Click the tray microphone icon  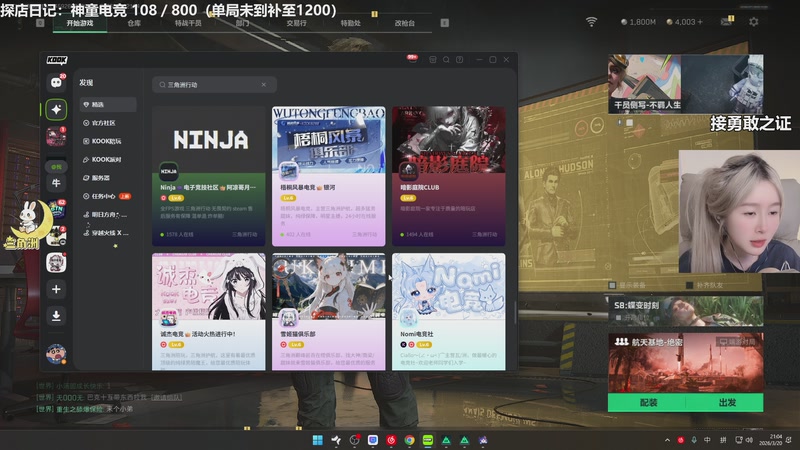(x=694, y=440)
